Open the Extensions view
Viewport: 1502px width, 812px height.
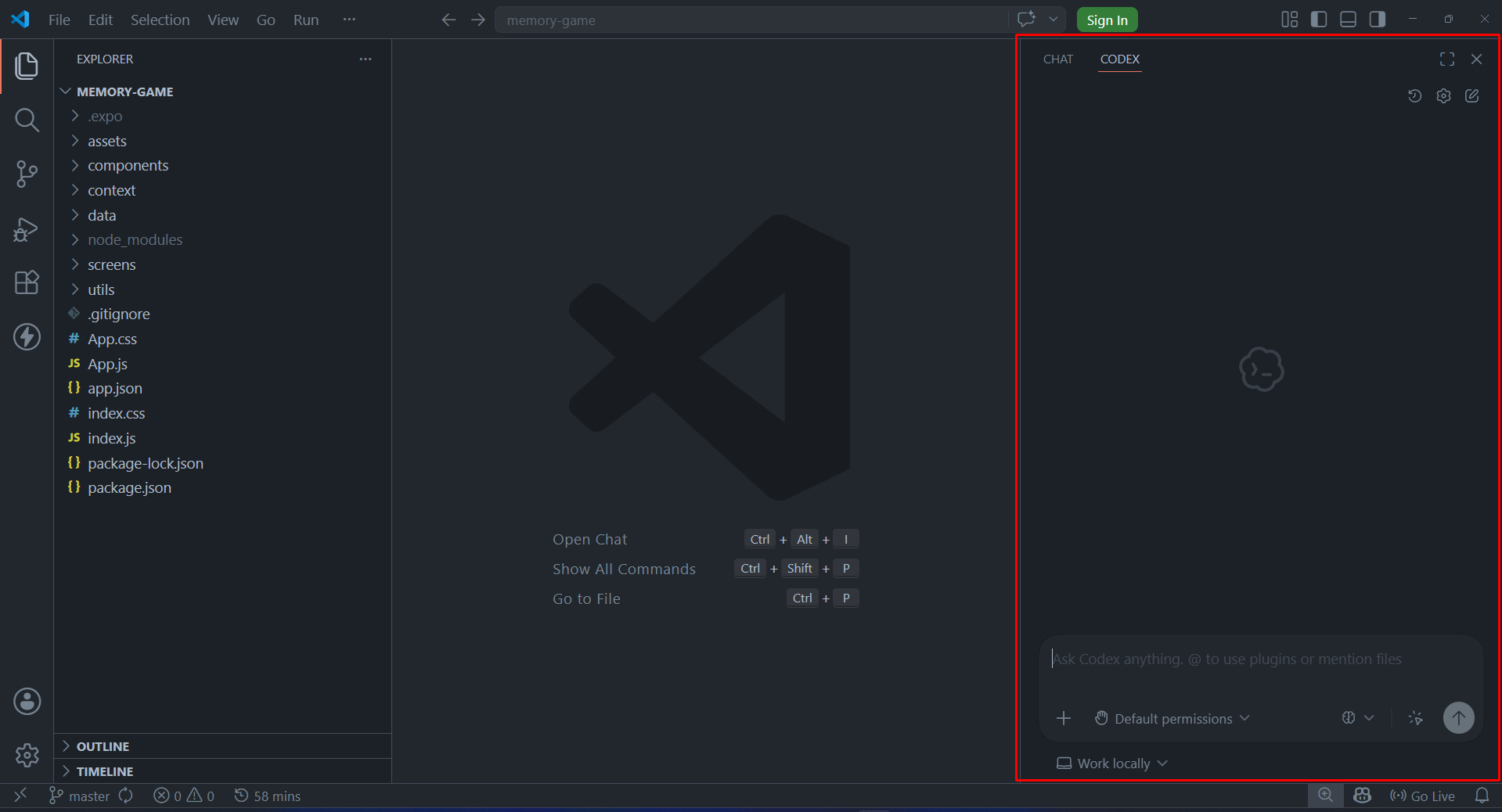tap(27, 282)
